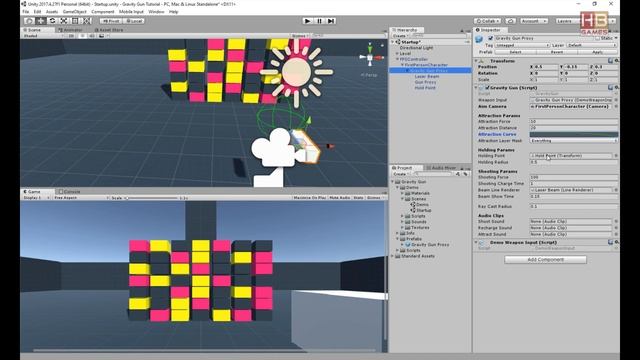Click the Gravity Gun script help icon
Screen dimensions: 640x360
pyautogui.click(x=611, y=87)
